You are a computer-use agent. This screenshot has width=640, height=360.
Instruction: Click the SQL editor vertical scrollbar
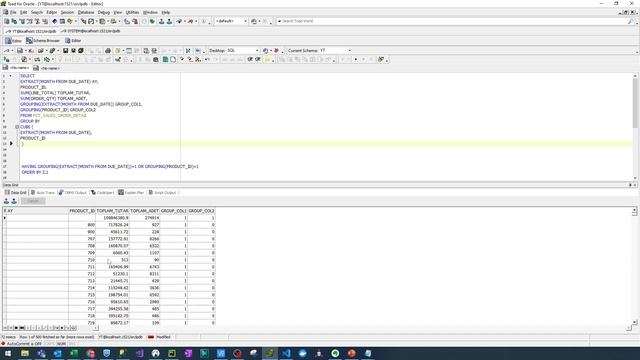point(635,127)
